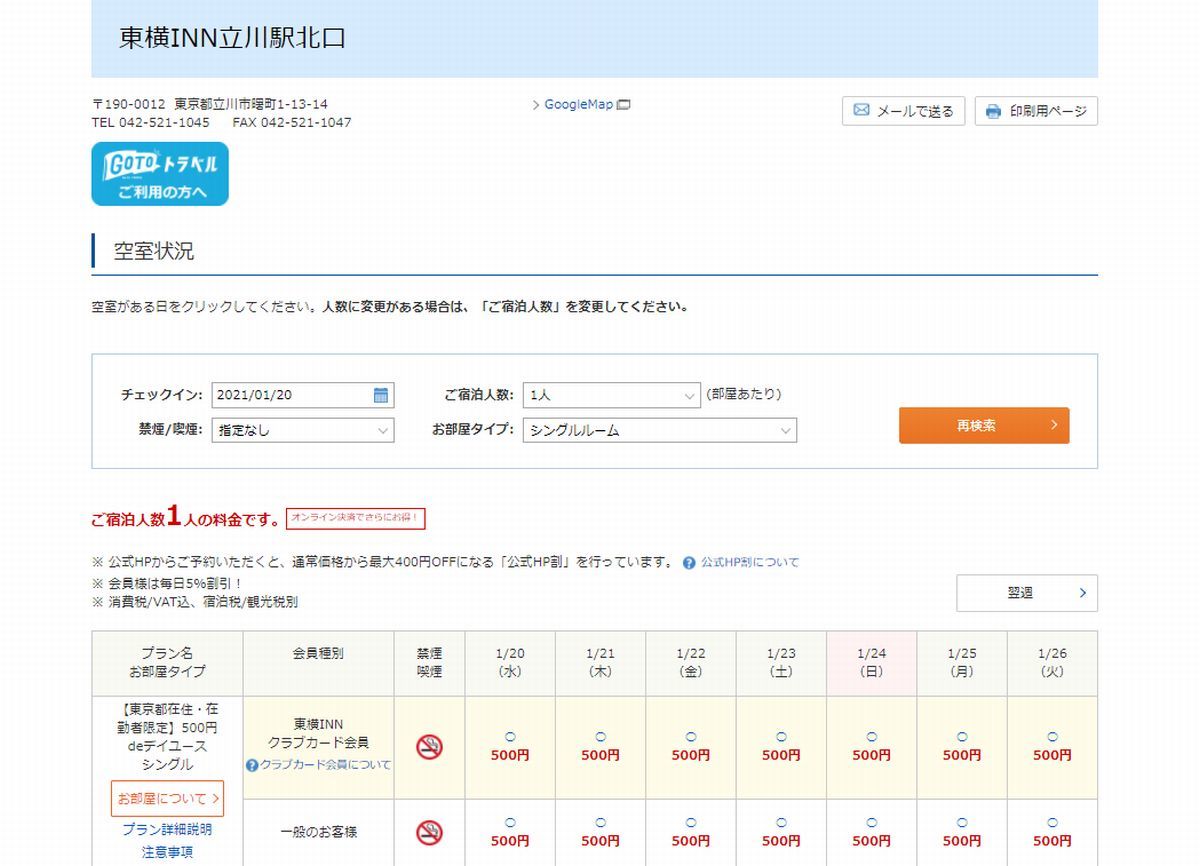1200x866 pixels.
Task: Click the calendar icon in check-in field
Action: (x=381, y=395)
